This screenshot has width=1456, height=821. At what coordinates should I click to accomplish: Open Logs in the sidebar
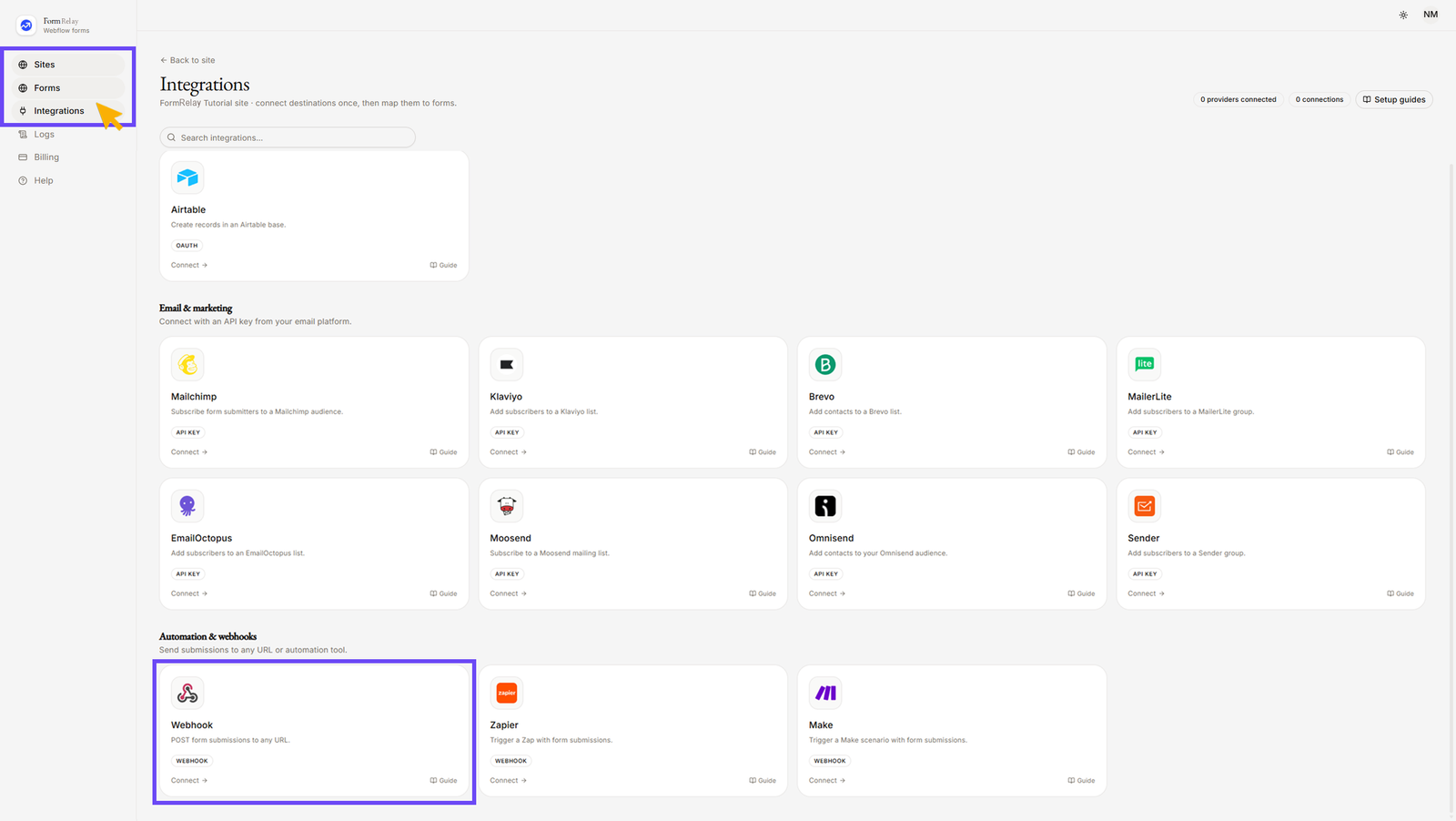point(68,135)
